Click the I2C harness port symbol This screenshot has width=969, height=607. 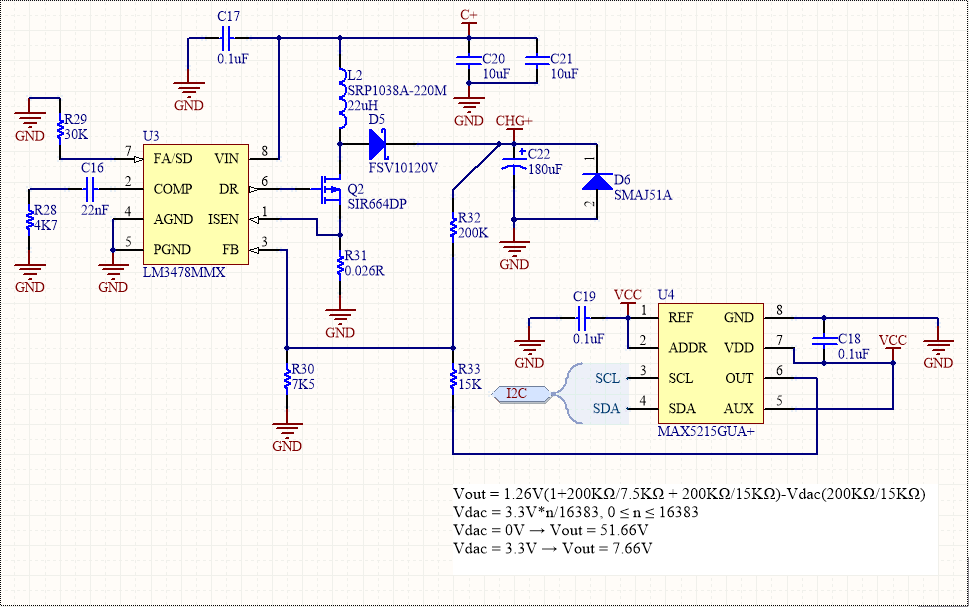tap(520, 395)
